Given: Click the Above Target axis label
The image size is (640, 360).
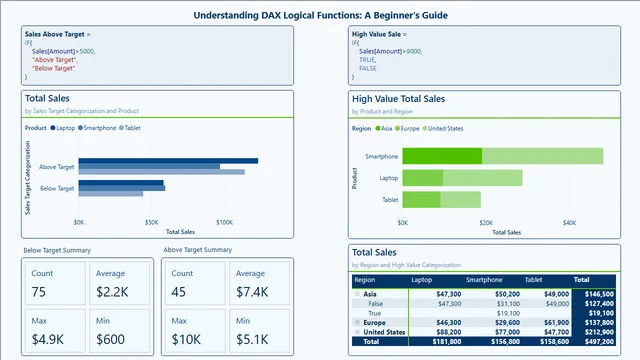Looking at the screenshot, I should coord(57,167).
